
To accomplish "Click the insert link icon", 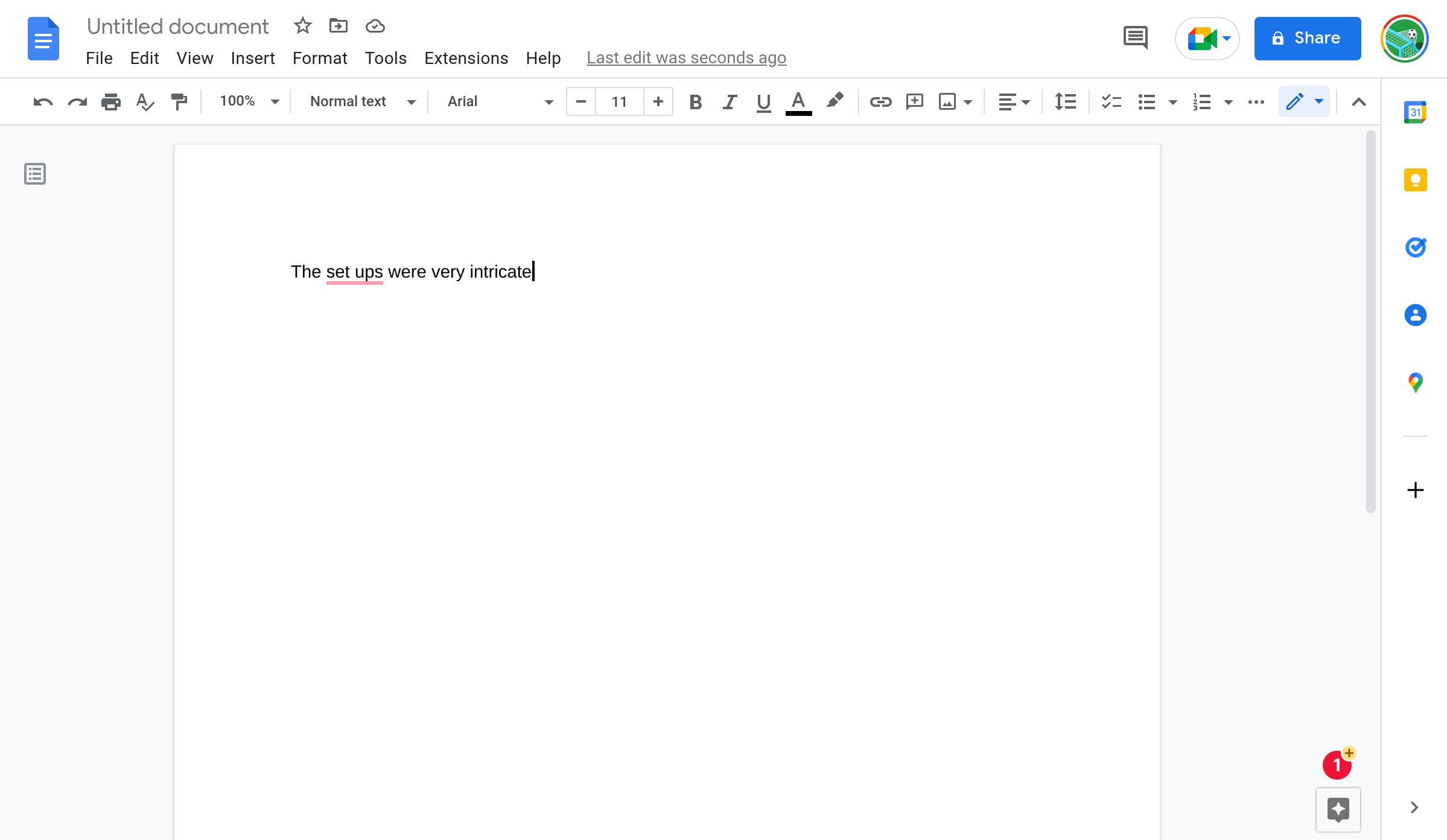I will 878,101.
